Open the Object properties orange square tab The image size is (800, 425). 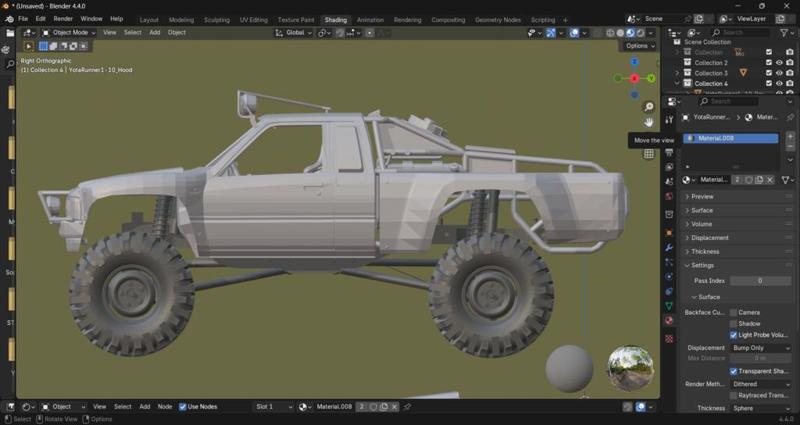[x=669, y=233]
